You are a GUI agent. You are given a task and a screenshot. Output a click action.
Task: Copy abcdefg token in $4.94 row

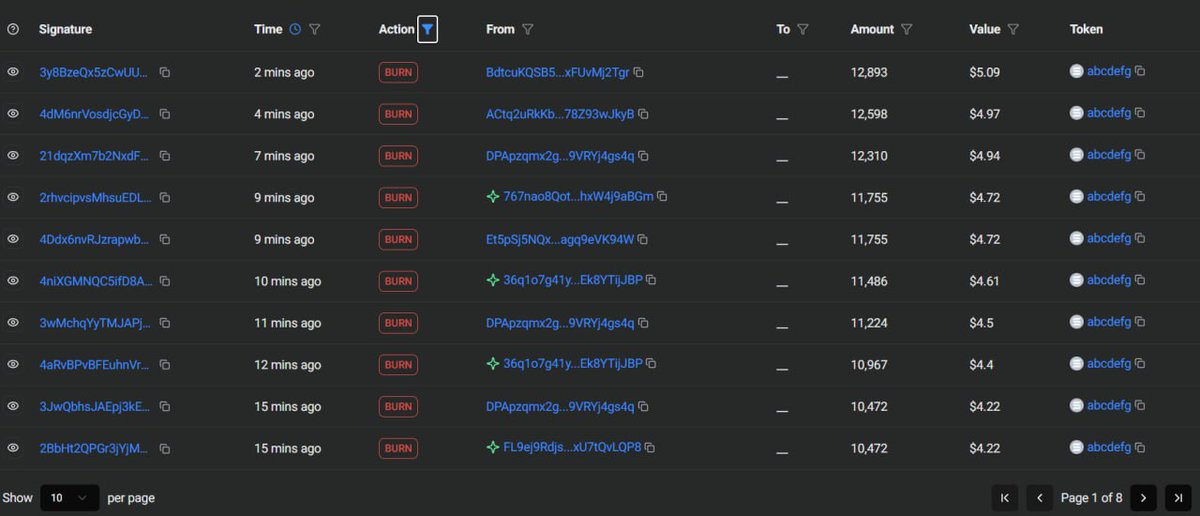(x=1140, y=155)
